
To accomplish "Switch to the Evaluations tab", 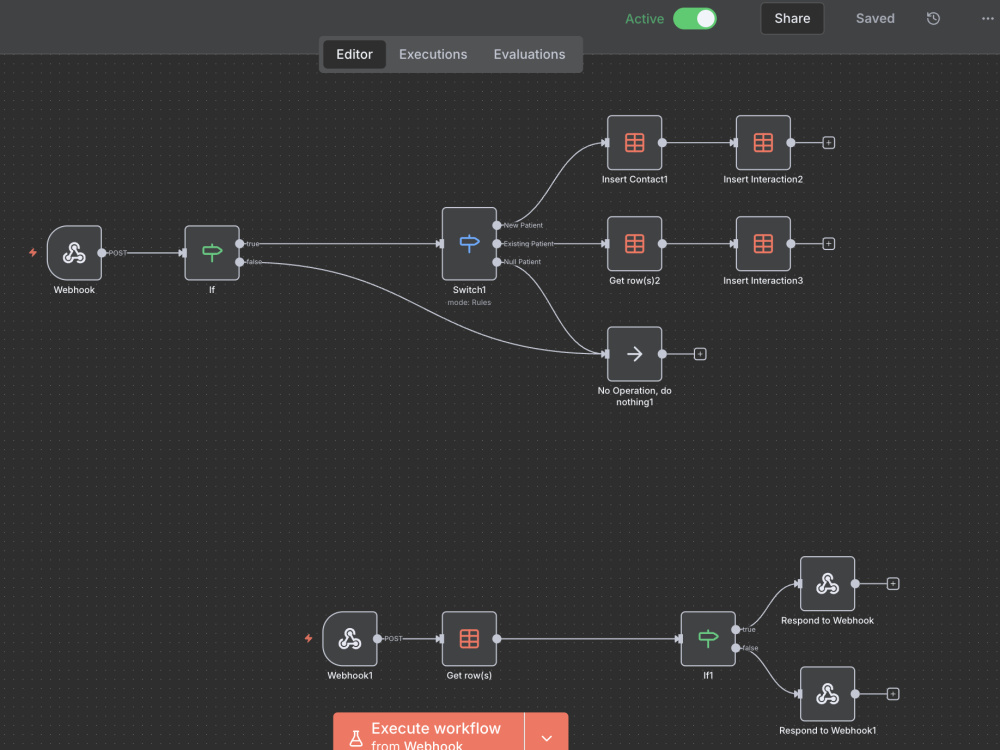I will (x=529, y=54).
